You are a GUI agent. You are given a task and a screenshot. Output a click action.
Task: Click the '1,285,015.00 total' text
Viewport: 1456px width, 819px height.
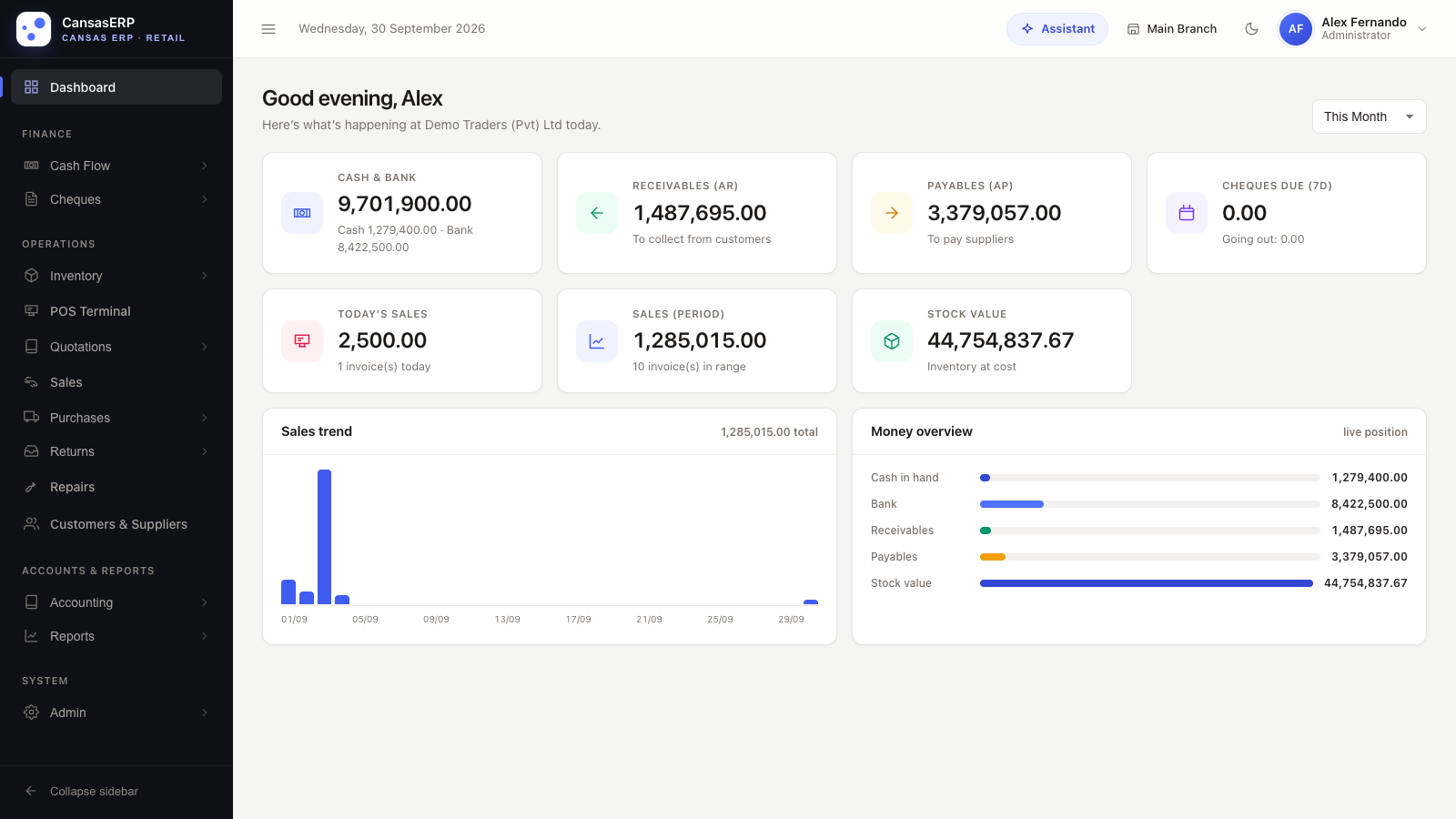point(769,432)
